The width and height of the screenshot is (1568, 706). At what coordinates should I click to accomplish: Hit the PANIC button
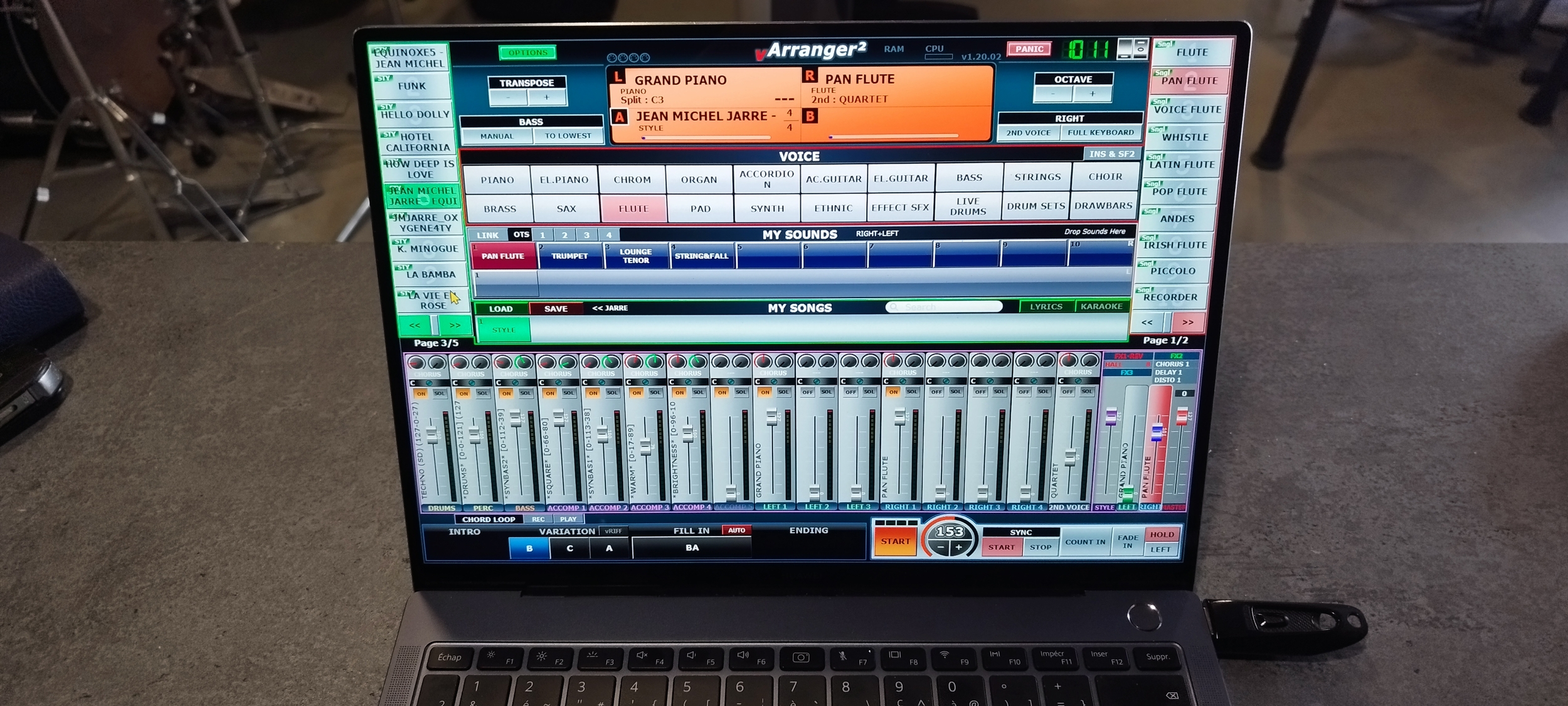coord(1029,49)
